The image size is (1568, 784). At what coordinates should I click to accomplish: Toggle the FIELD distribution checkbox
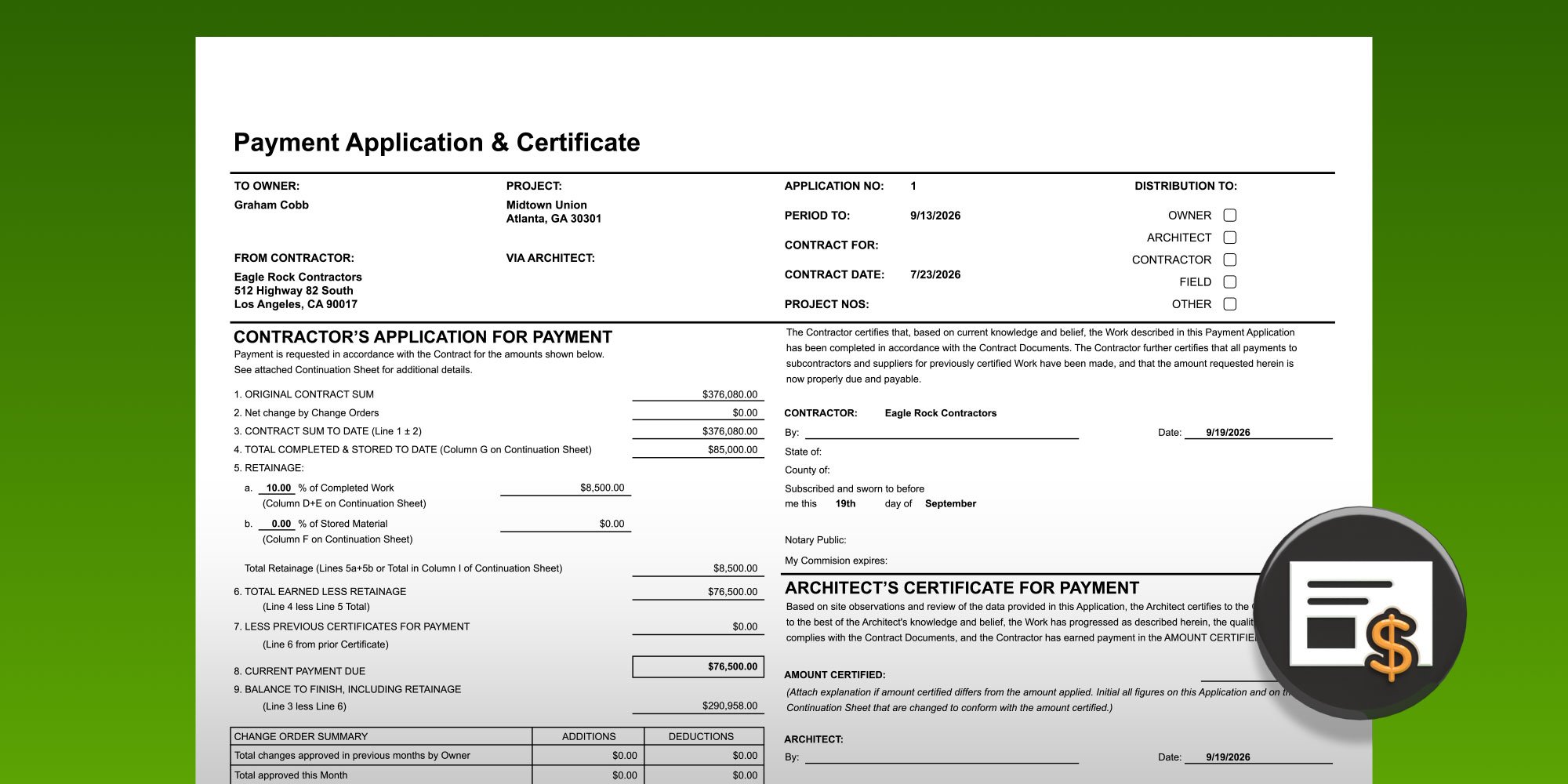pos(1231,281)
